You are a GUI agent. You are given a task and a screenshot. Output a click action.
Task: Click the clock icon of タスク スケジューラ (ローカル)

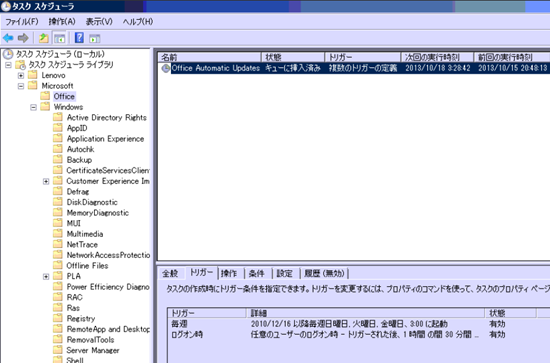[x=8, y=54]
